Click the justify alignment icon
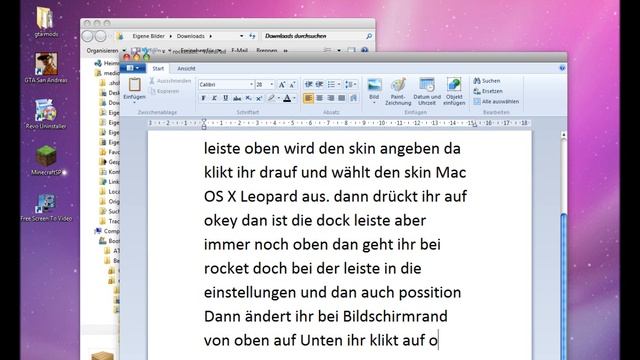This screenshot has width=640, height=360. (x=342, y=98)
